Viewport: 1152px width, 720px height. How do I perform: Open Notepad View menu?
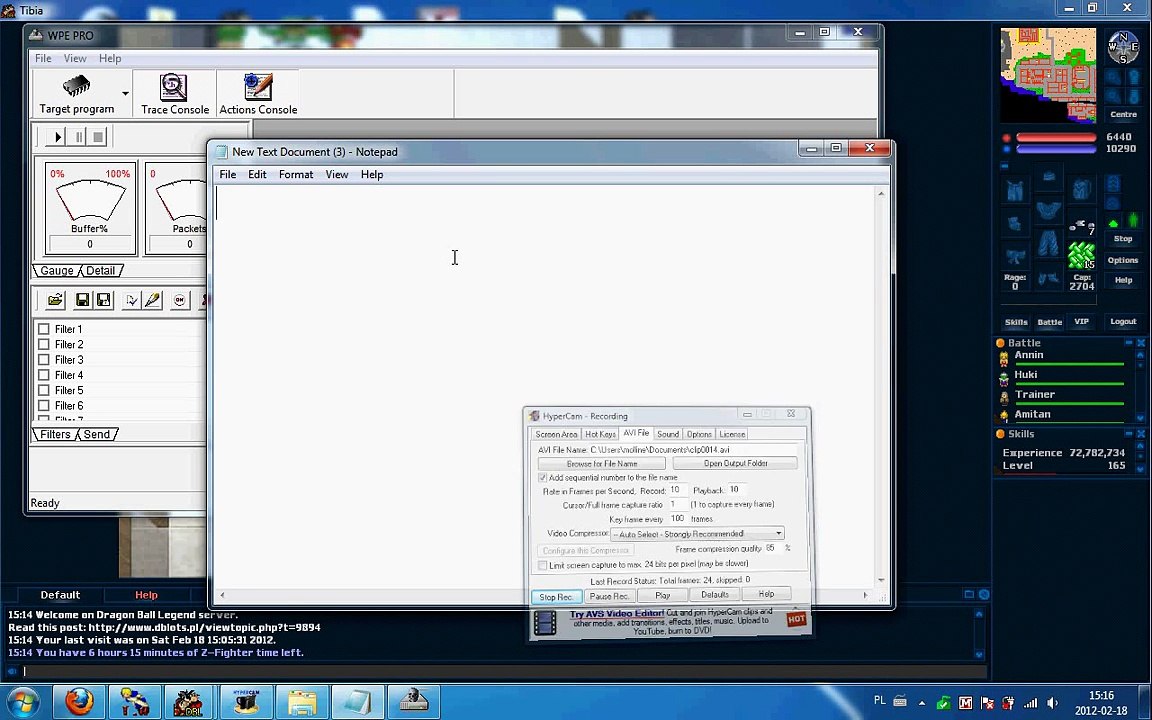336,174
